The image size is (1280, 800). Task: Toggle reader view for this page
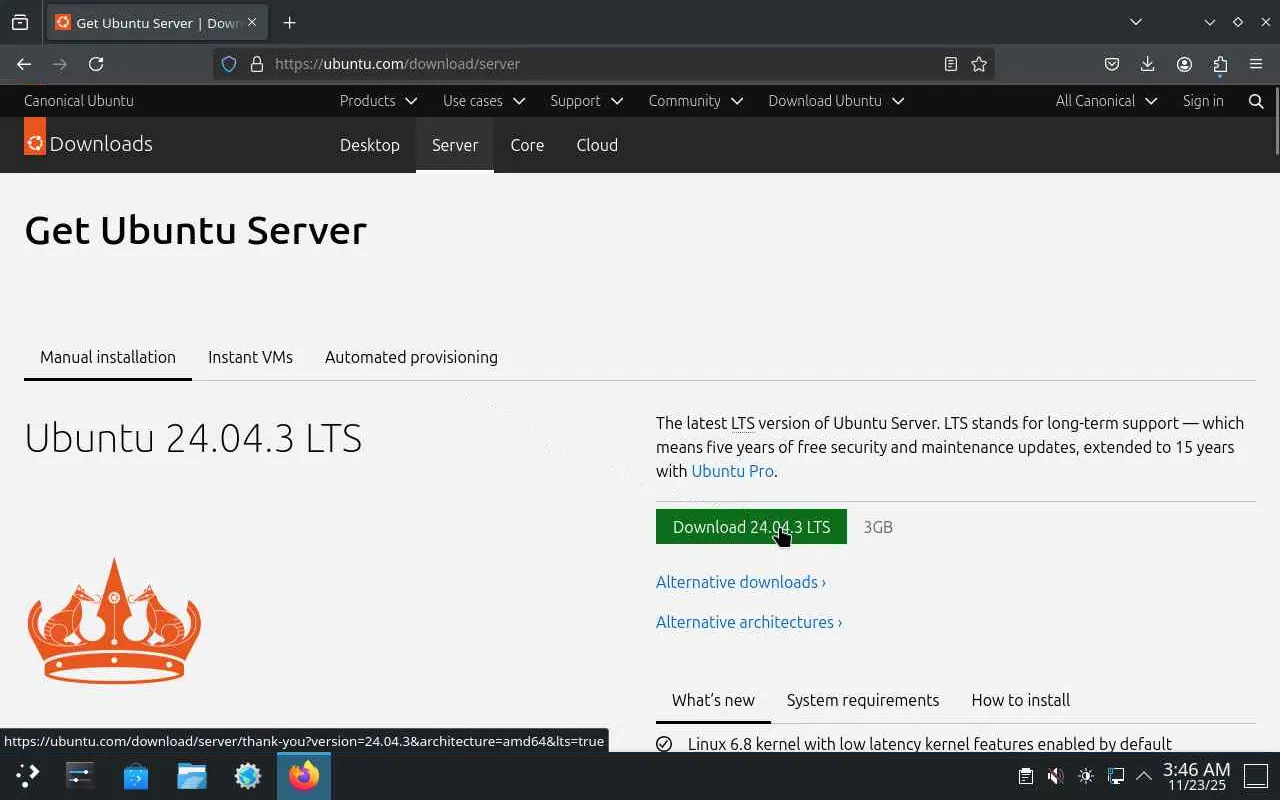coord(951,64)
